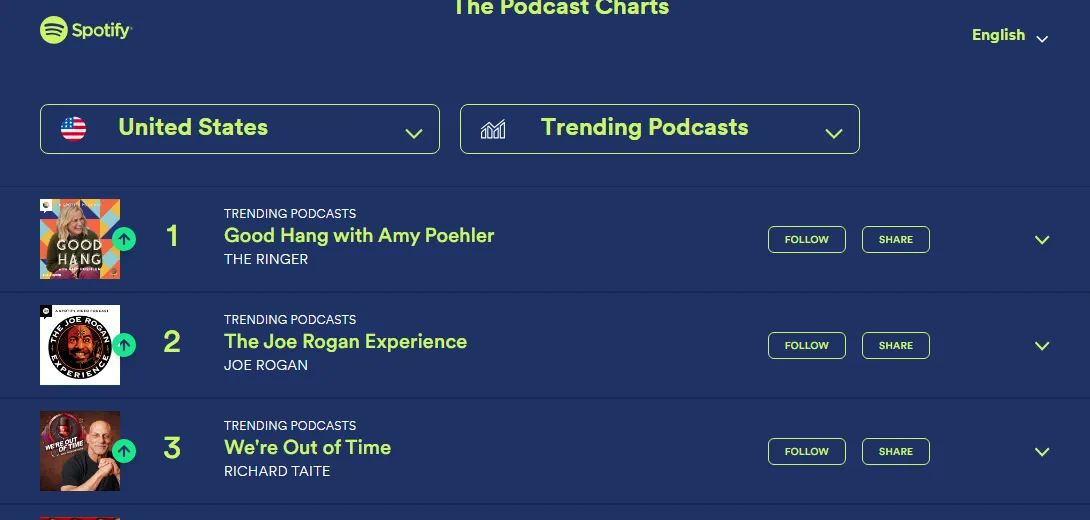The height and width of the screenshot is (520, 1090).
Task: Share The Joe Rogan Experience
Action: (x=895, y=346)
